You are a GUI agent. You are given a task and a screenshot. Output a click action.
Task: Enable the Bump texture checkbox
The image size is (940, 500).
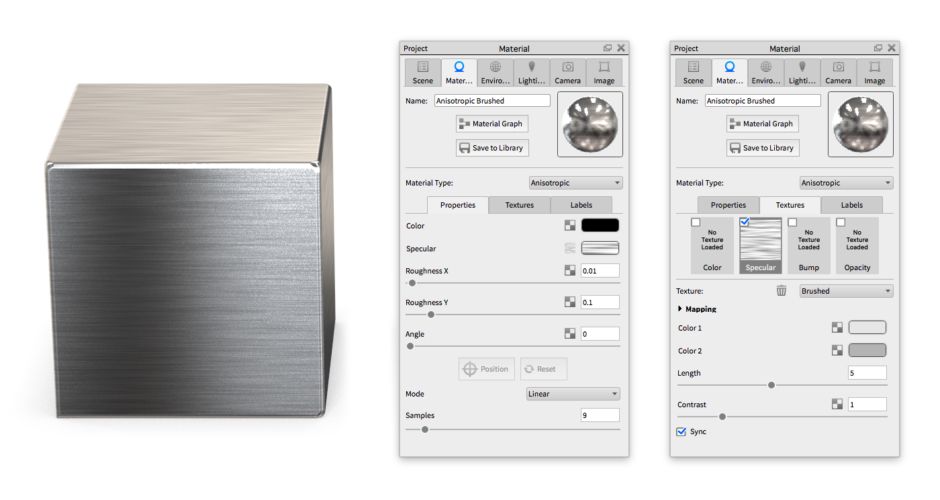(x=793, y=222)
